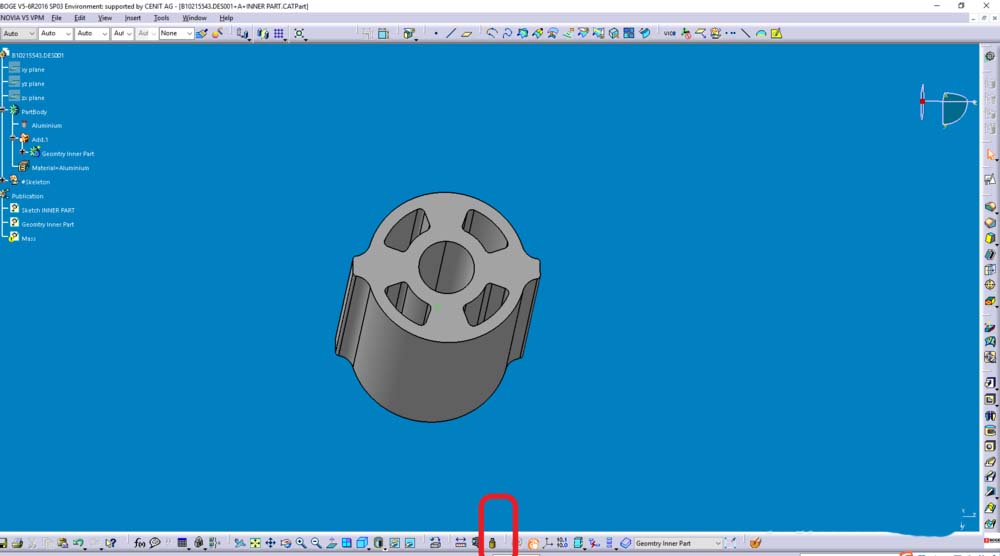Screen dimensions: 1000x556
Task: Click the Zoom In magnifier
Action: [301, 543]
